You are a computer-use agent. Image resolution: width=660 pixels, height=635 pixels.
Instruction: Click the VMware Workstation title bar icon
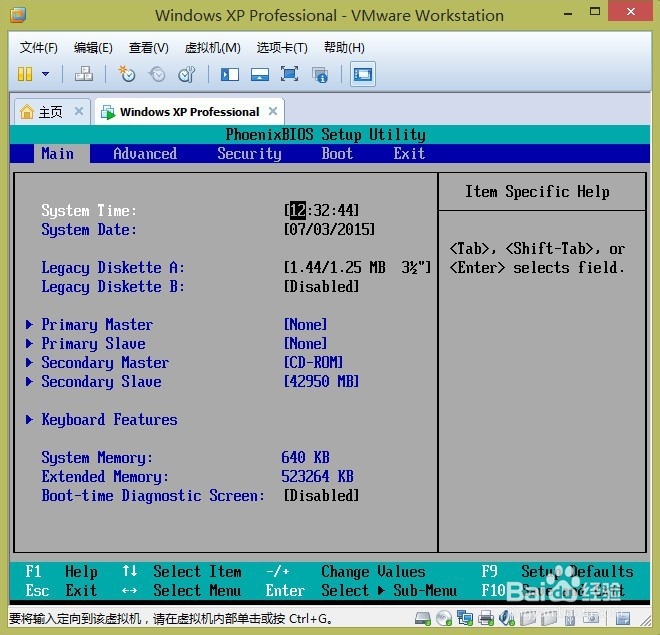click(18, 15)
